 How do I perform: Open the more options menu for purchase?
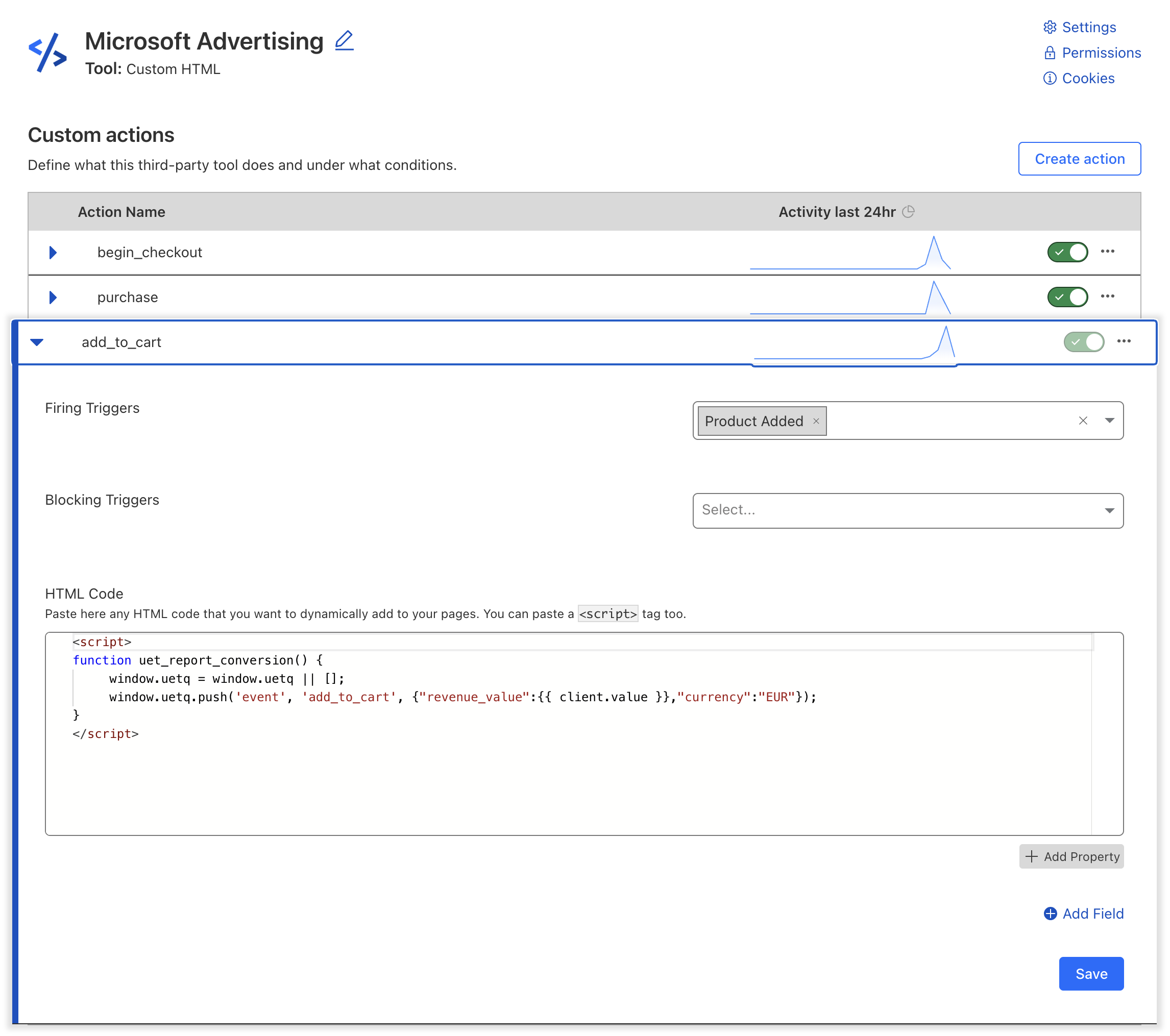pyautogui.click(x=1108, y=296)
